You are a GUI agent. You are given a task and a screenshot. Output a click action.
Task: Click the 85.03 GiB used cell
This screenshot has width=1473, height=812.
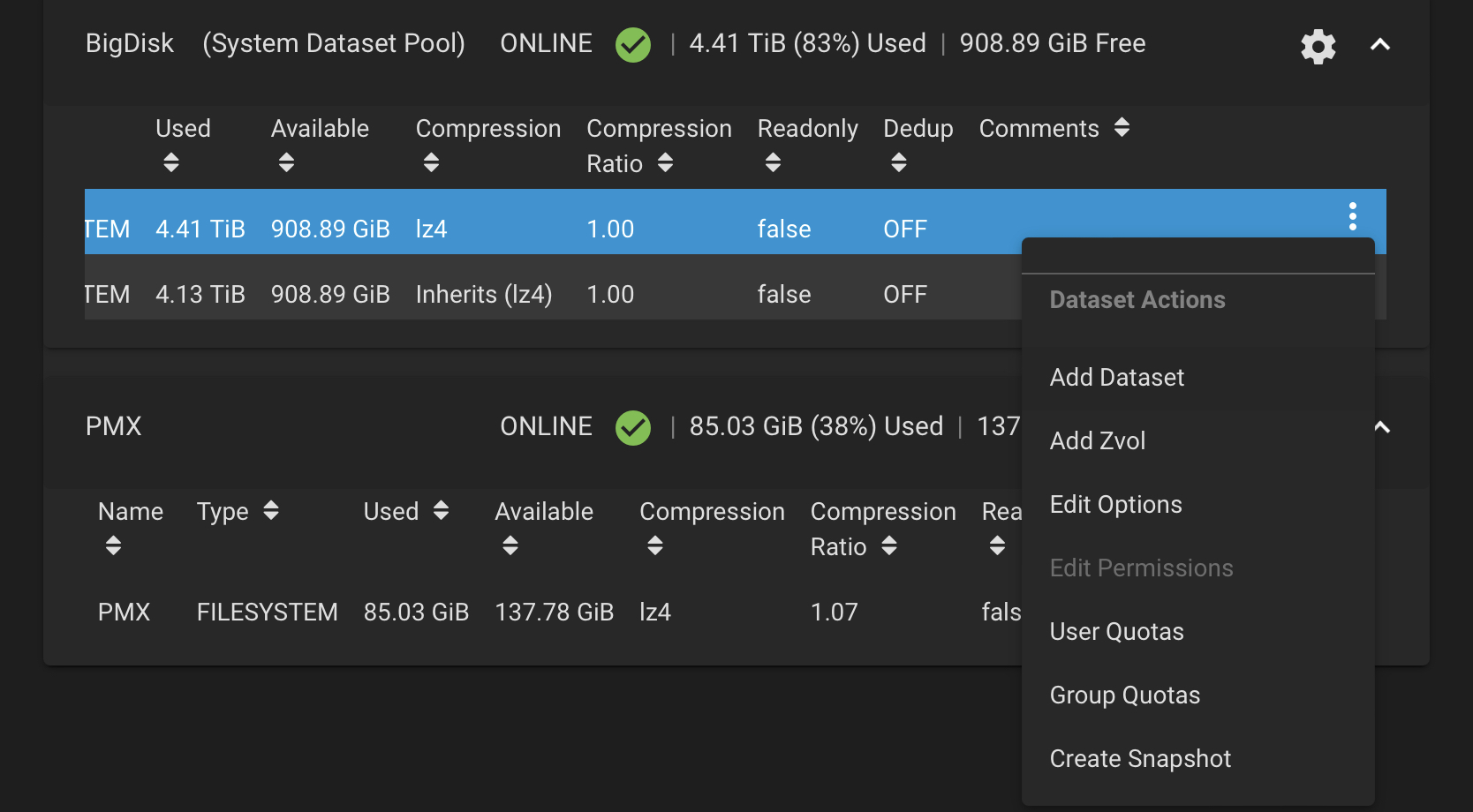[416, 612]
